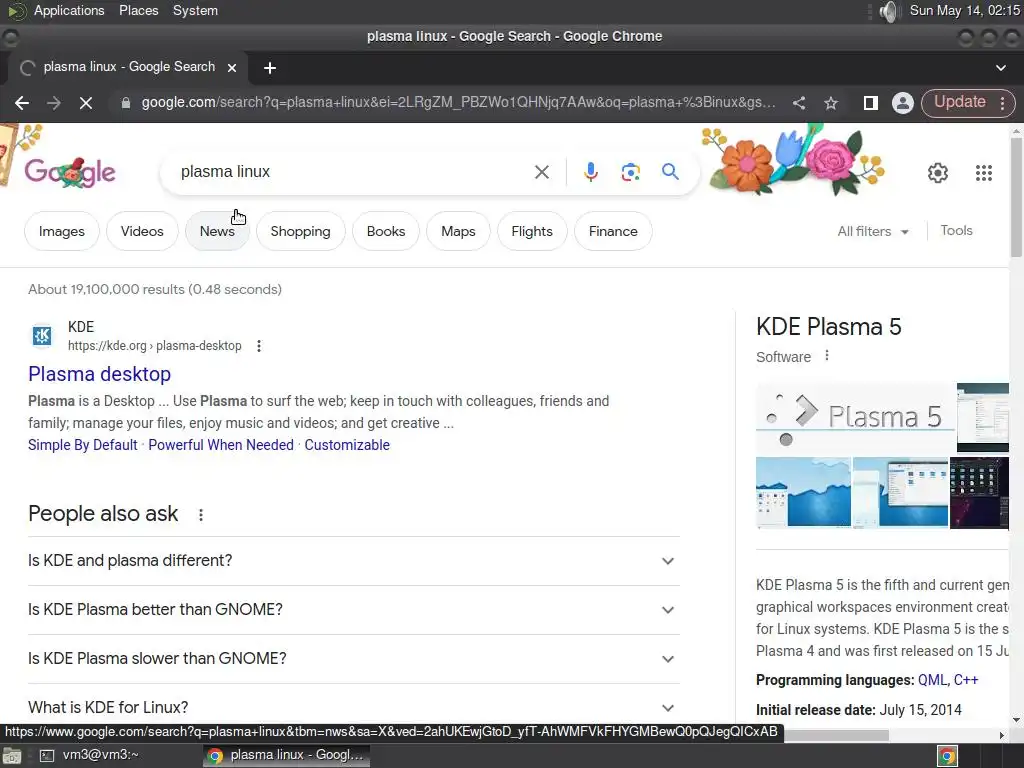The height and width of the screenshot is (768, 1024).
Task: Open the Simple By Default sitelink
Action: [82, 445]
